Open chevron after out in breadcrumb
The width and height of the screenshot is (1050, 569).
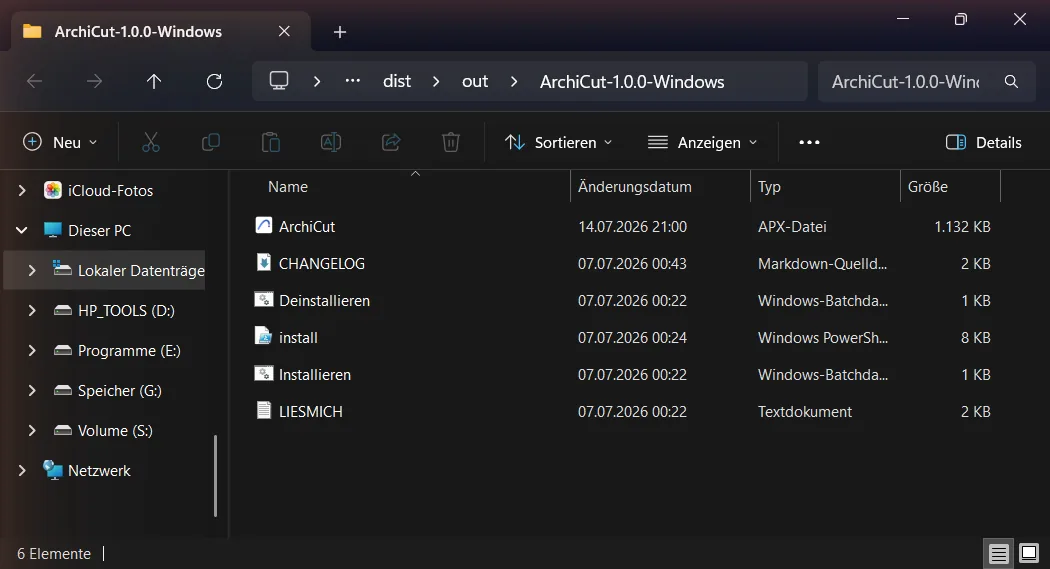pyautogui.click(x=514, y=82)
